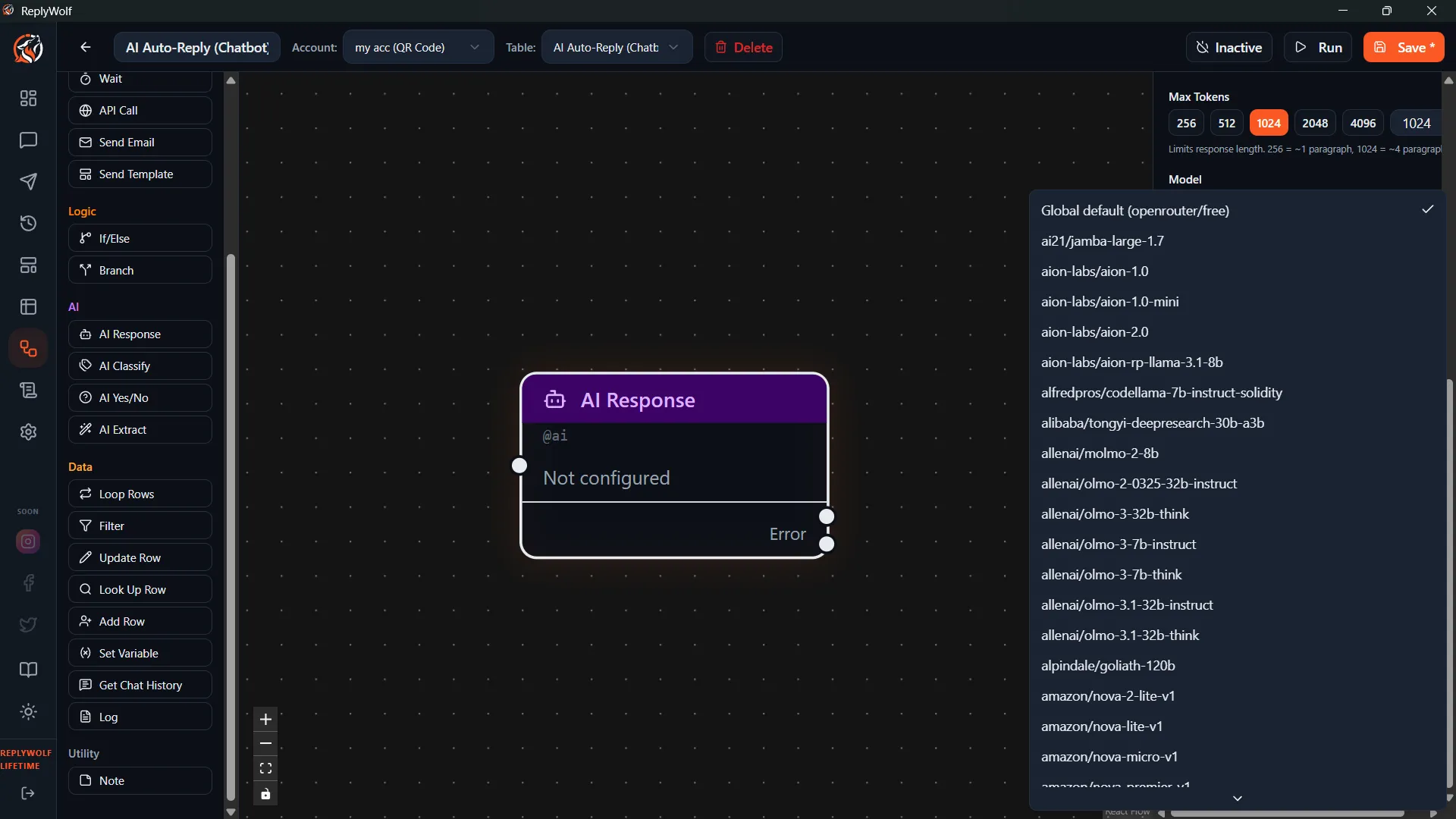The height and width of the screenshot is (819, 1456).
Task: Choose allenai/molmo-2-8b model
Action: (1237, 453)
